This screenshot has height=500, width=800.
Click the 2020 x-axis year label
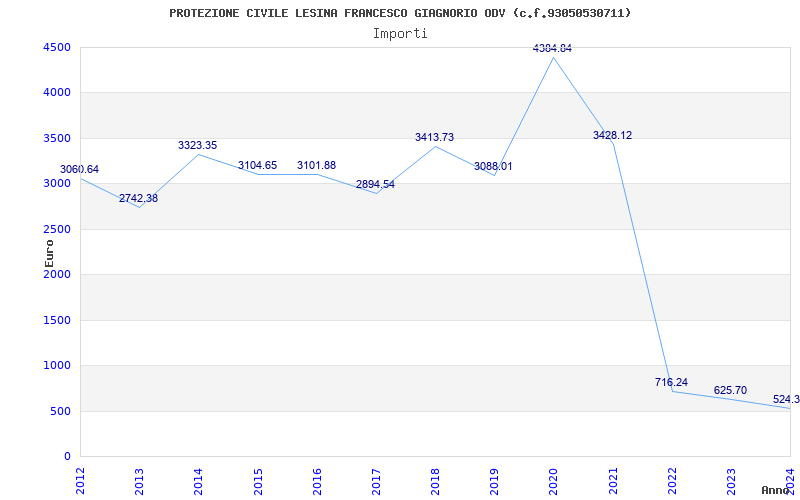click(x=554, y=481)
